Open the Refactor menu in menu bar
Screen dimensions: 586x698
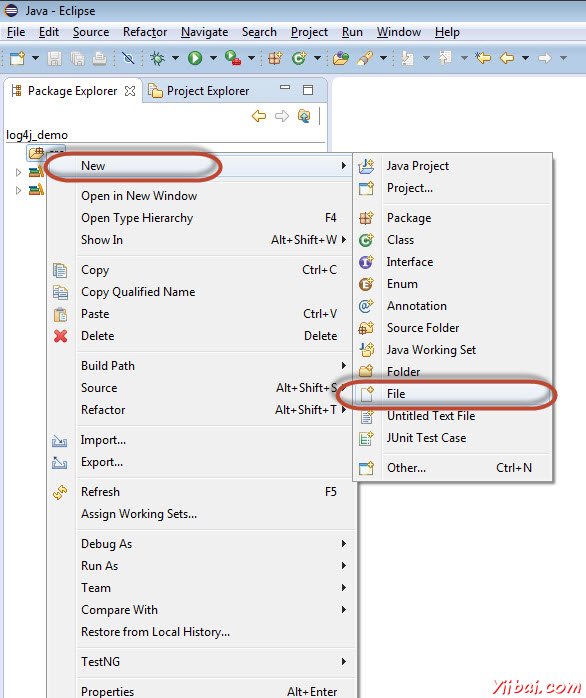[x=145, y=32]
